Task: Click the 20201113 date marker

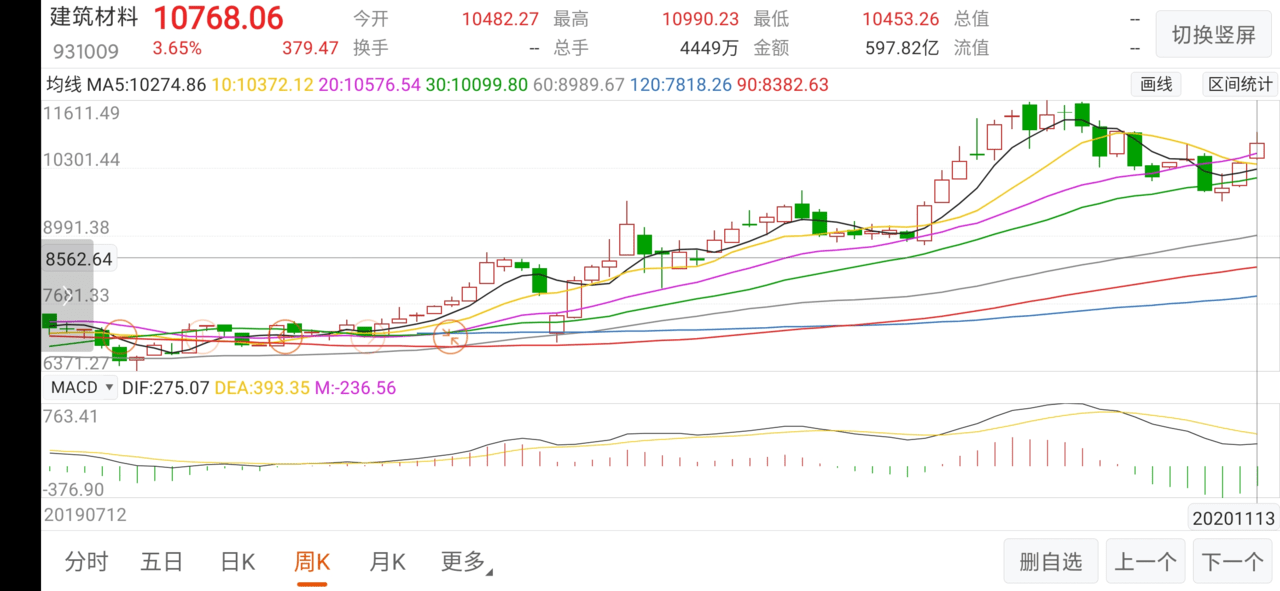Action: pyautogui.click(x=1232, y=517)
